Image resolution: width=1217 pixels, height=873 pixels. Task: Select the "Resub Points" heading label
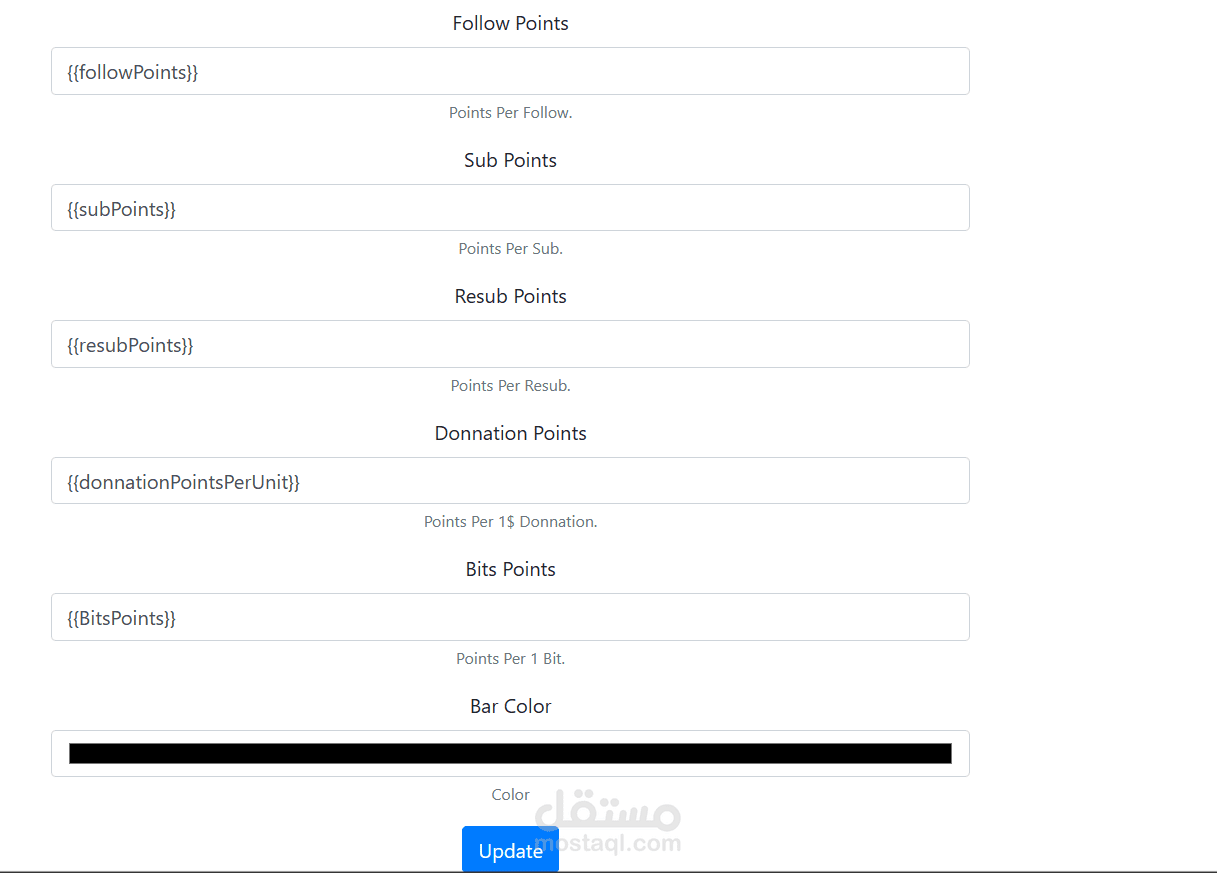510,296
